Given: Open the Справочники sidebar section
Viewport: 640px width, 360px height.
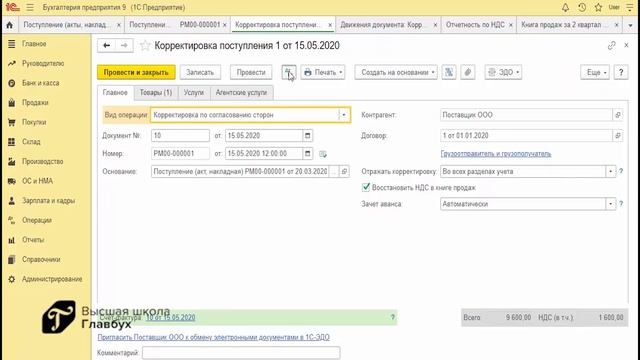Looking at the screenshot, I should click(41, 259).
